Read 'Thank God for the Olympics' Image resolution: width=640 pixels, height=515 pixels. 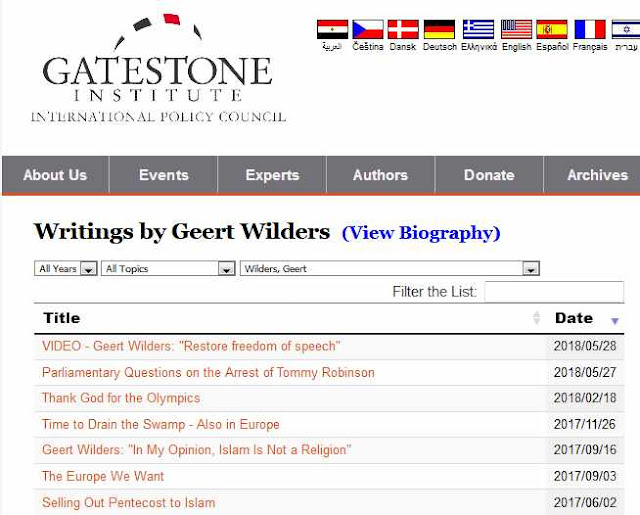point(121,398)
